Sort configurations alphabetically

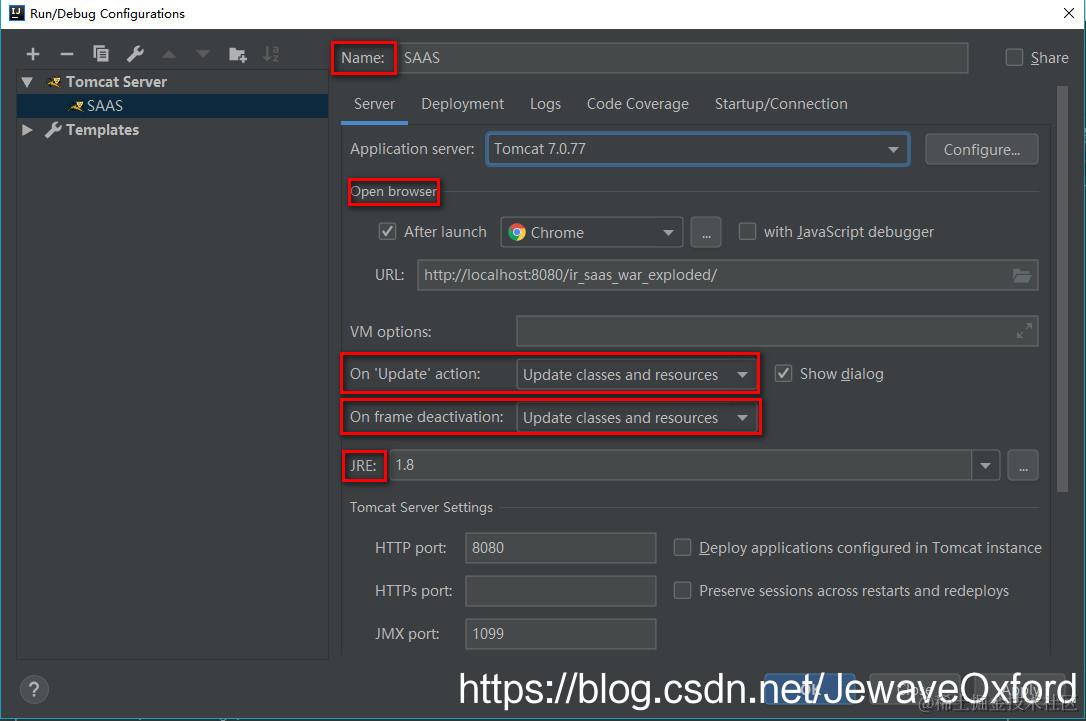(272, 54)
